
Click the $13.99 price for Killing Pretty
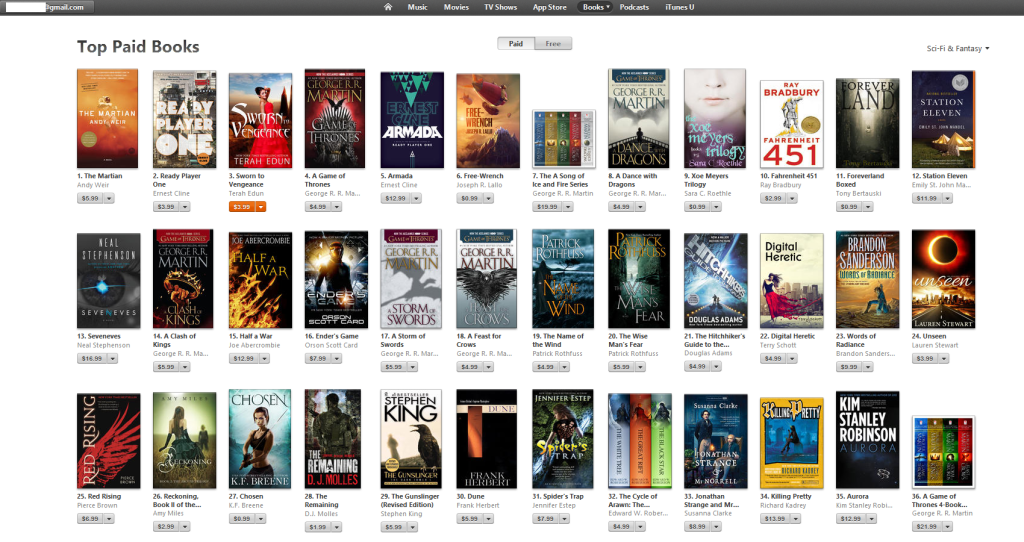coord(775,518)
